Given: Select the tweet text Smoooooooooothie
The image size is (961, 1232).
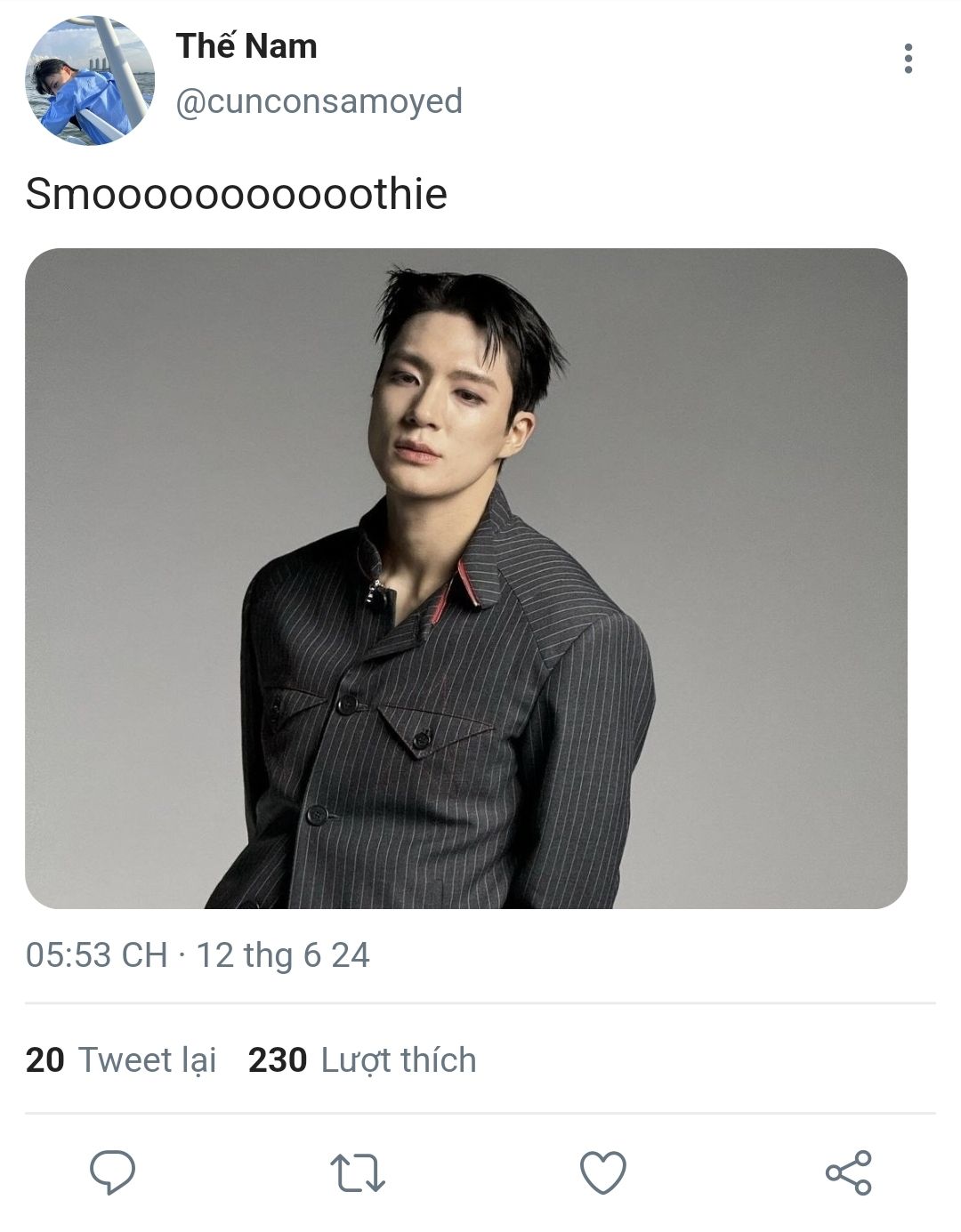Looking at the screenshot, I should point(236,194).
